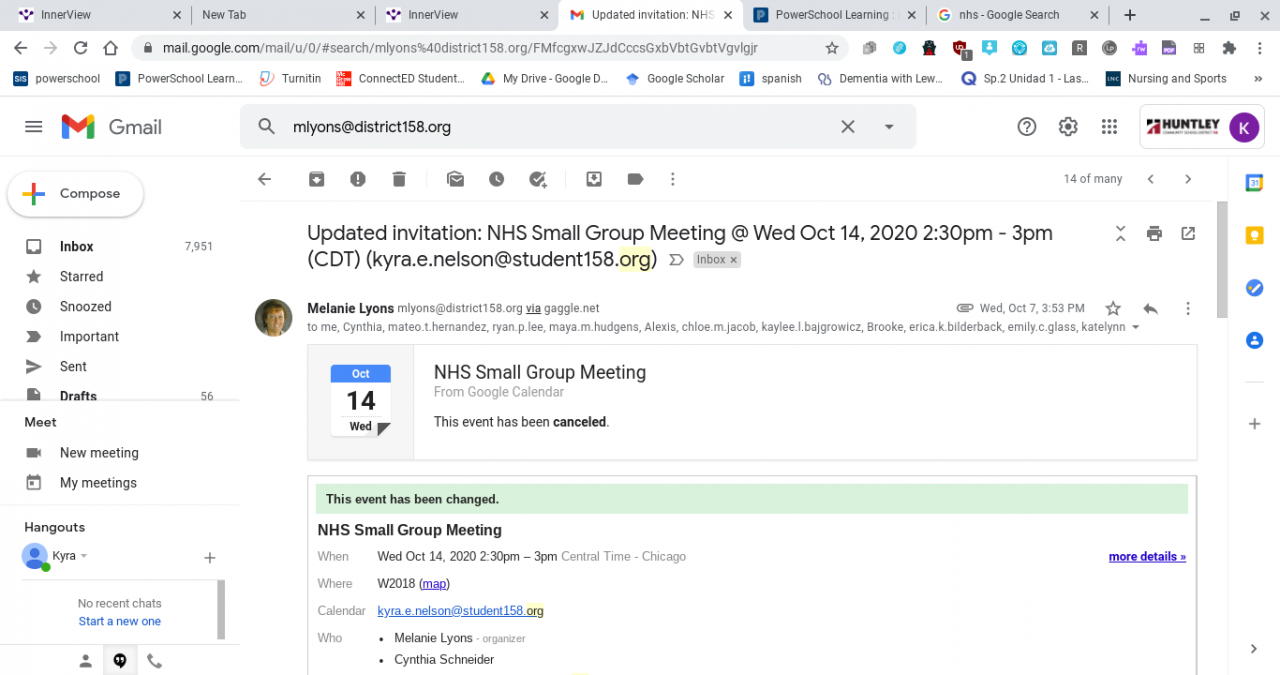Reply to Melanie Lyons' email arrow
The image size is (1280, 675).
tap(1150, 308)
